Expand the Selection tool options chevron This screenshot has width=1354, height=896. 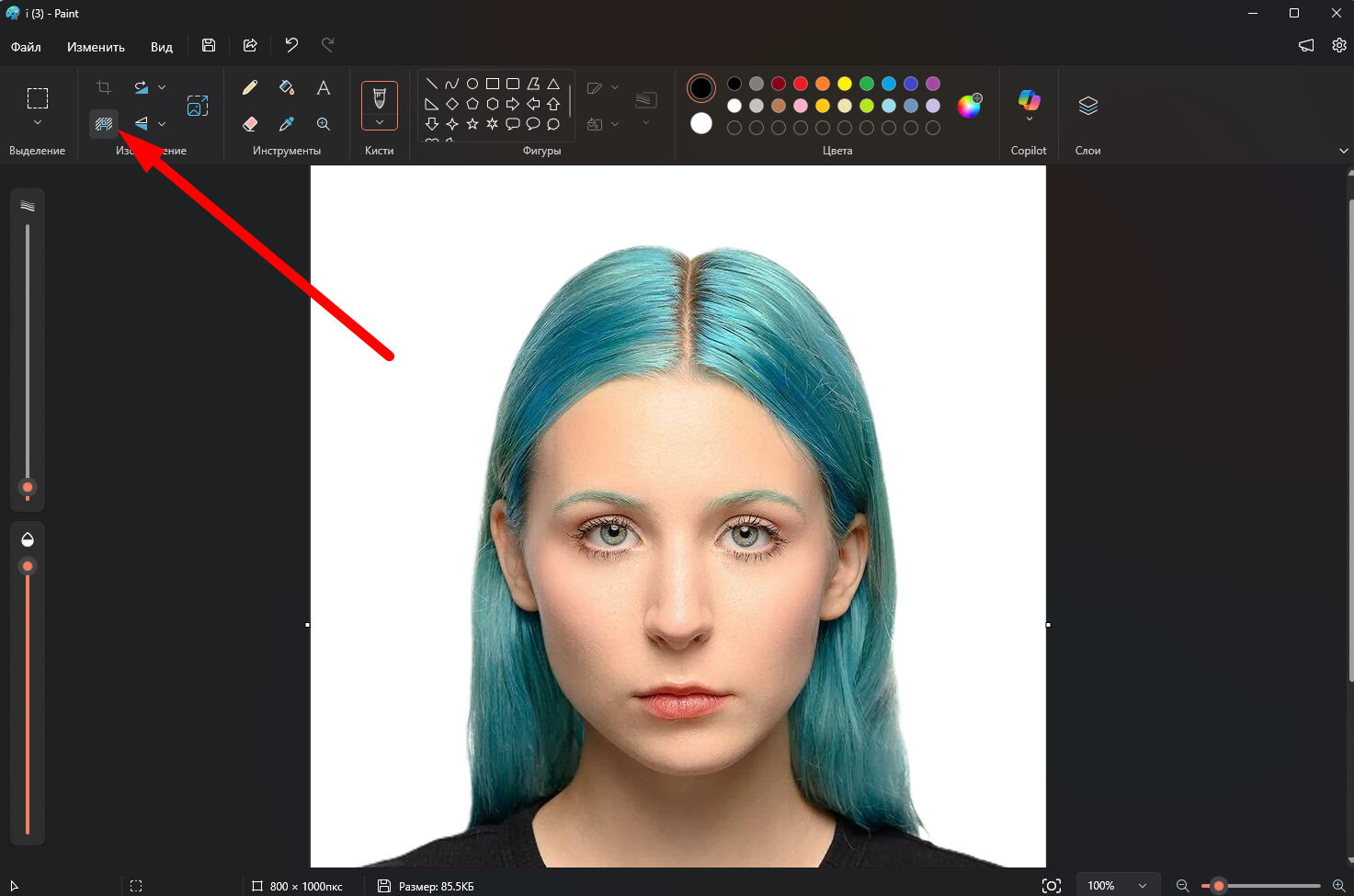click(38, 122)
